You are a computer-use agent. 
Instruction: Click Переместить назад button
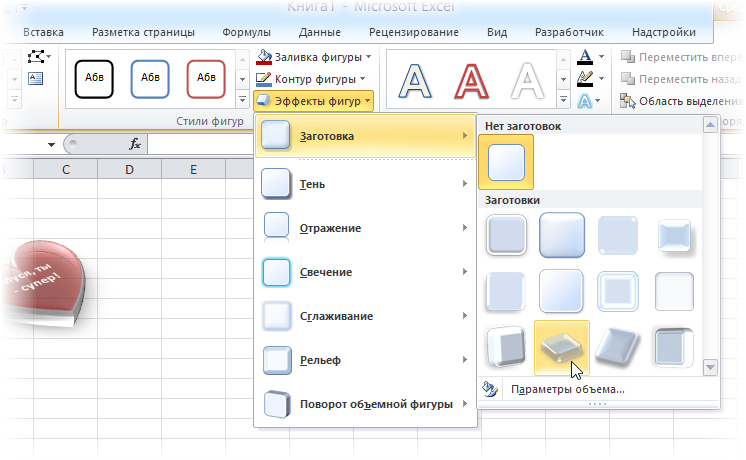681,79
